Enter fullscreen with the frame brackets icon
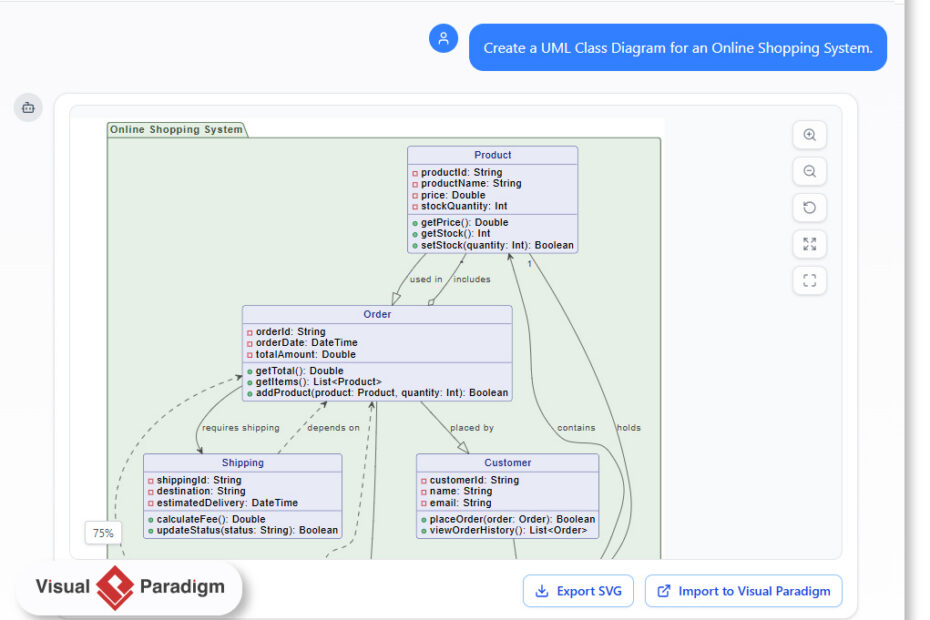The image size is (930, 620). point(809,280)
